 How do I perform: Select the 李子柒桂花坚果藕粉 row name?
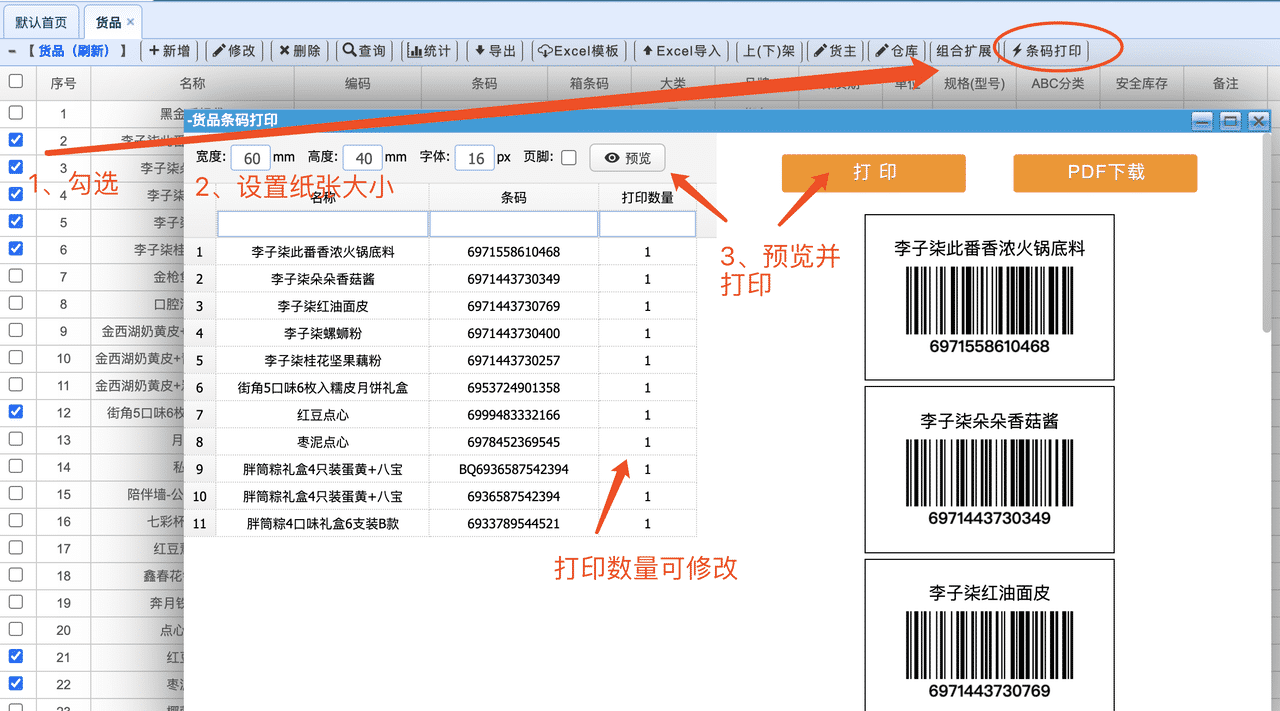(x=323, y=361)
